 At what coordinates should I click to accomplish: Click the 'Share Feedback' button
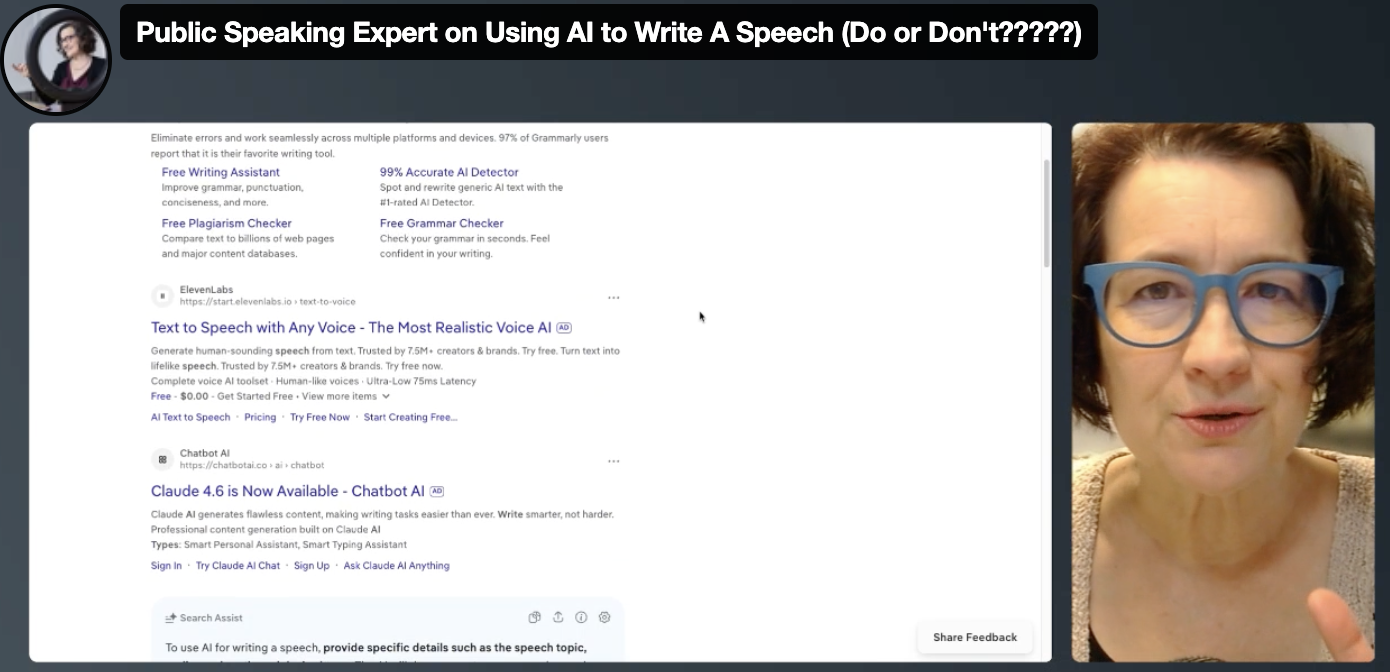pyautogui.click(x=975, y=637)
